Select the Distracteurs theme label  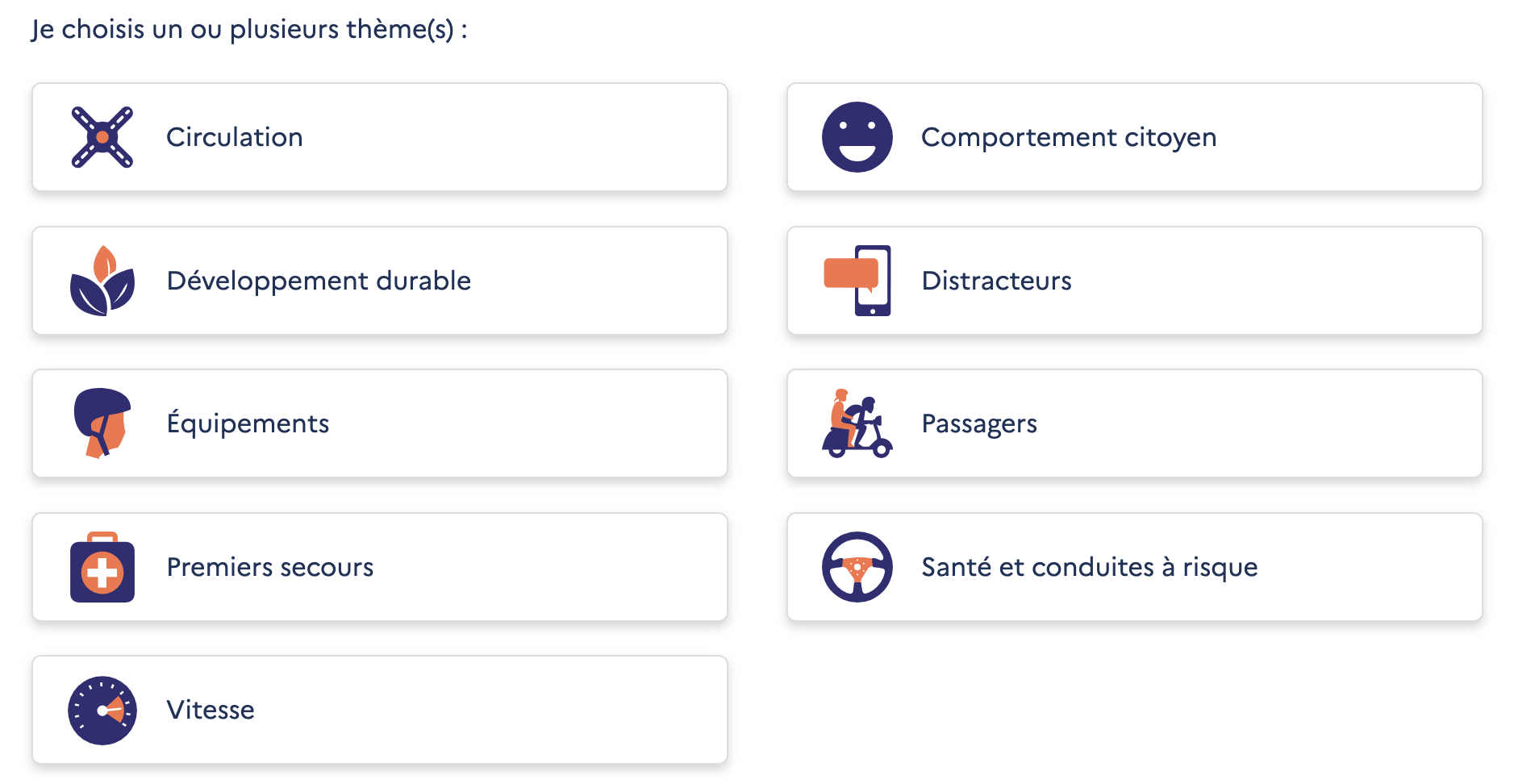coord(996,281)
